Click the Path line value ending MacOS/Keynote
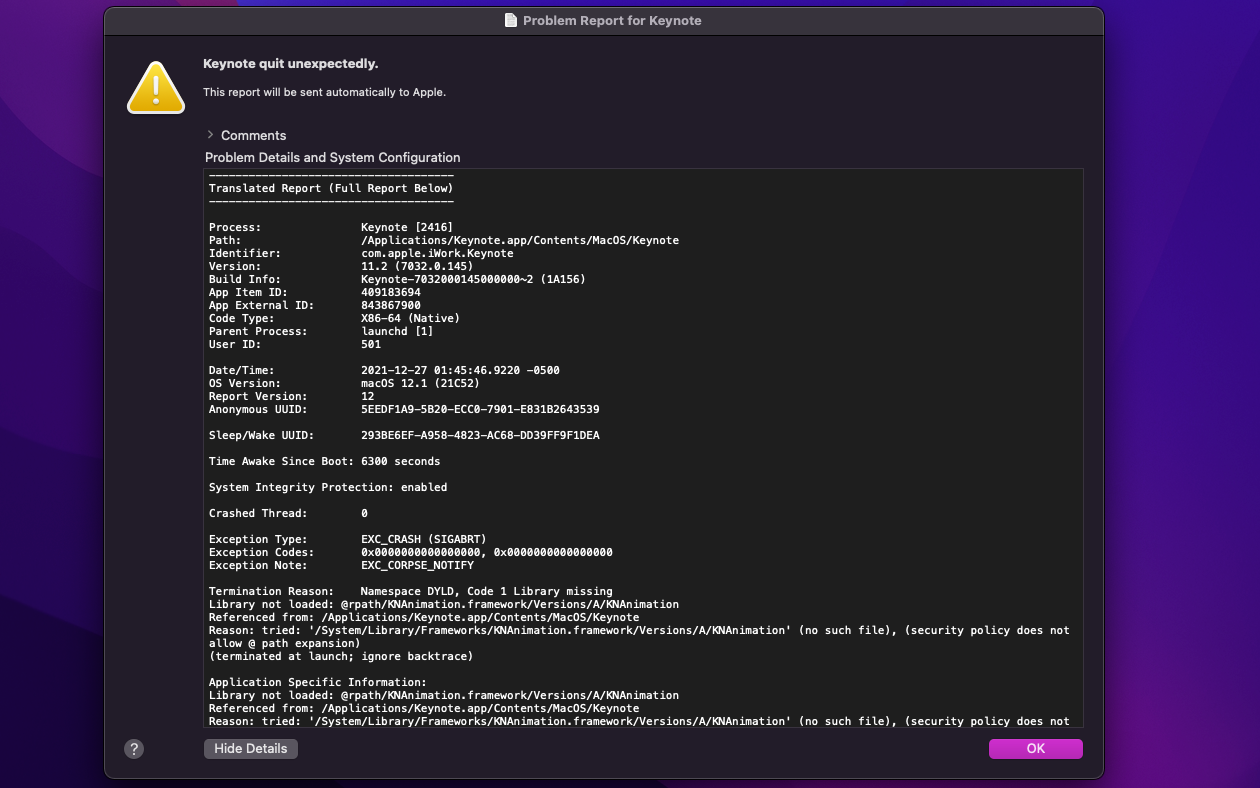This screenshot has height=788, width=1260. click(520, 240)
